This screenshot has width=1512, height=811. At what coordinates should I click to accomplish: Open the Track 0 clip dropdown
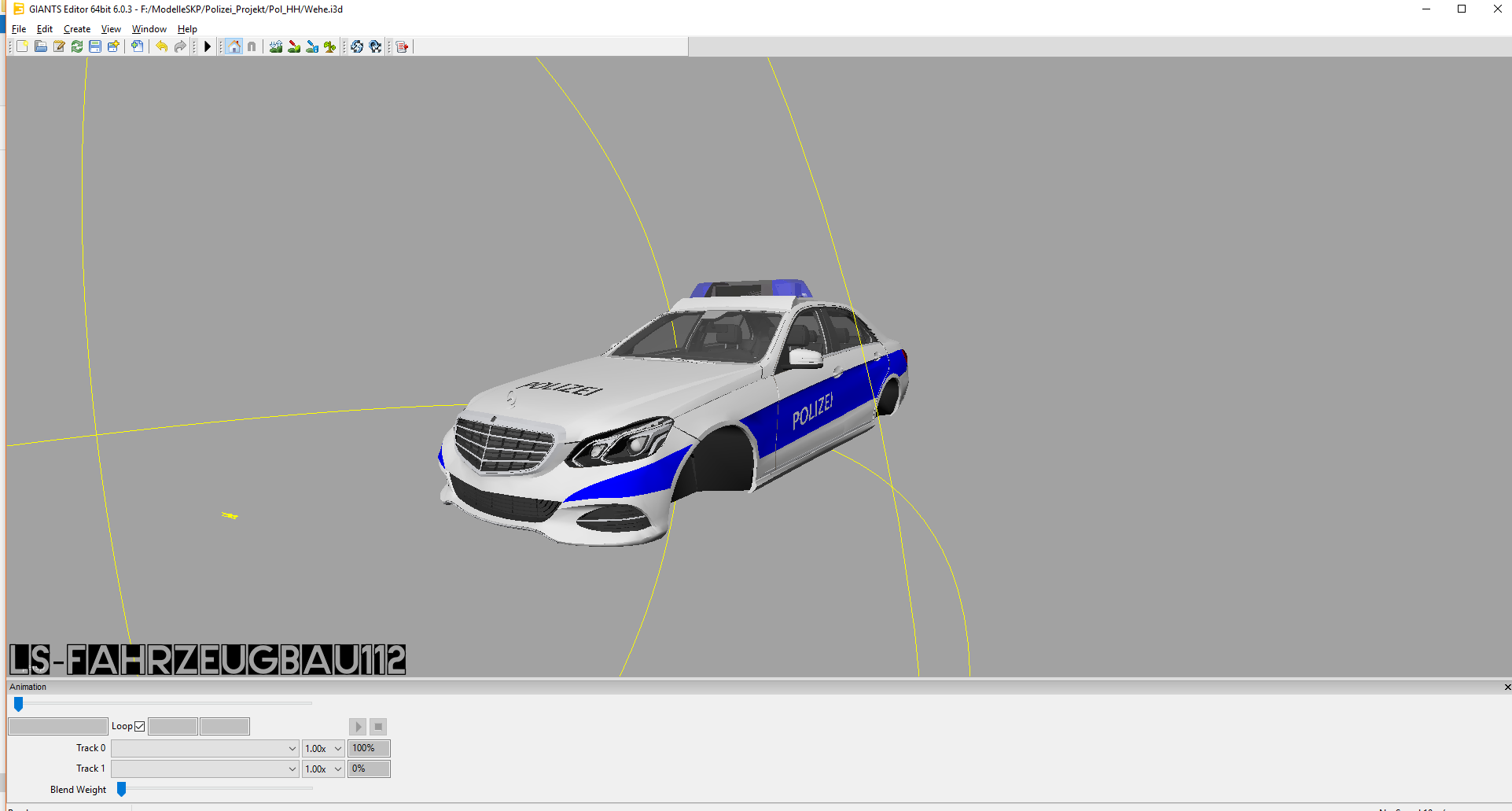(204, 748)
